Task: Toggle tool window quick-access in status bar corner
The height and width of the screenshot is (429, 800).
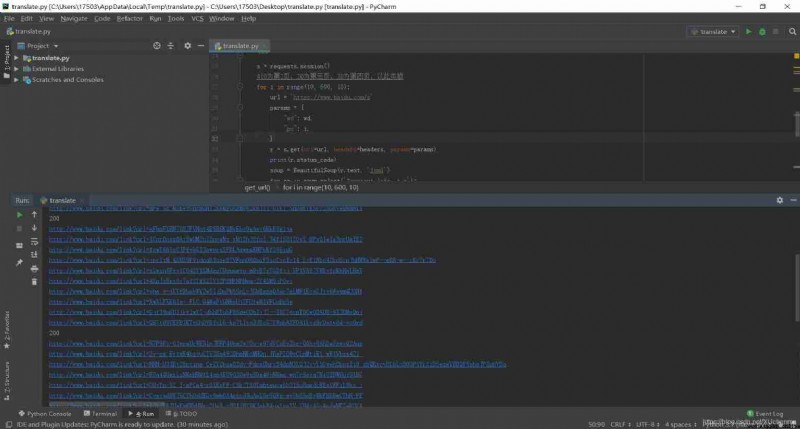Action: (x=8, y=424)
